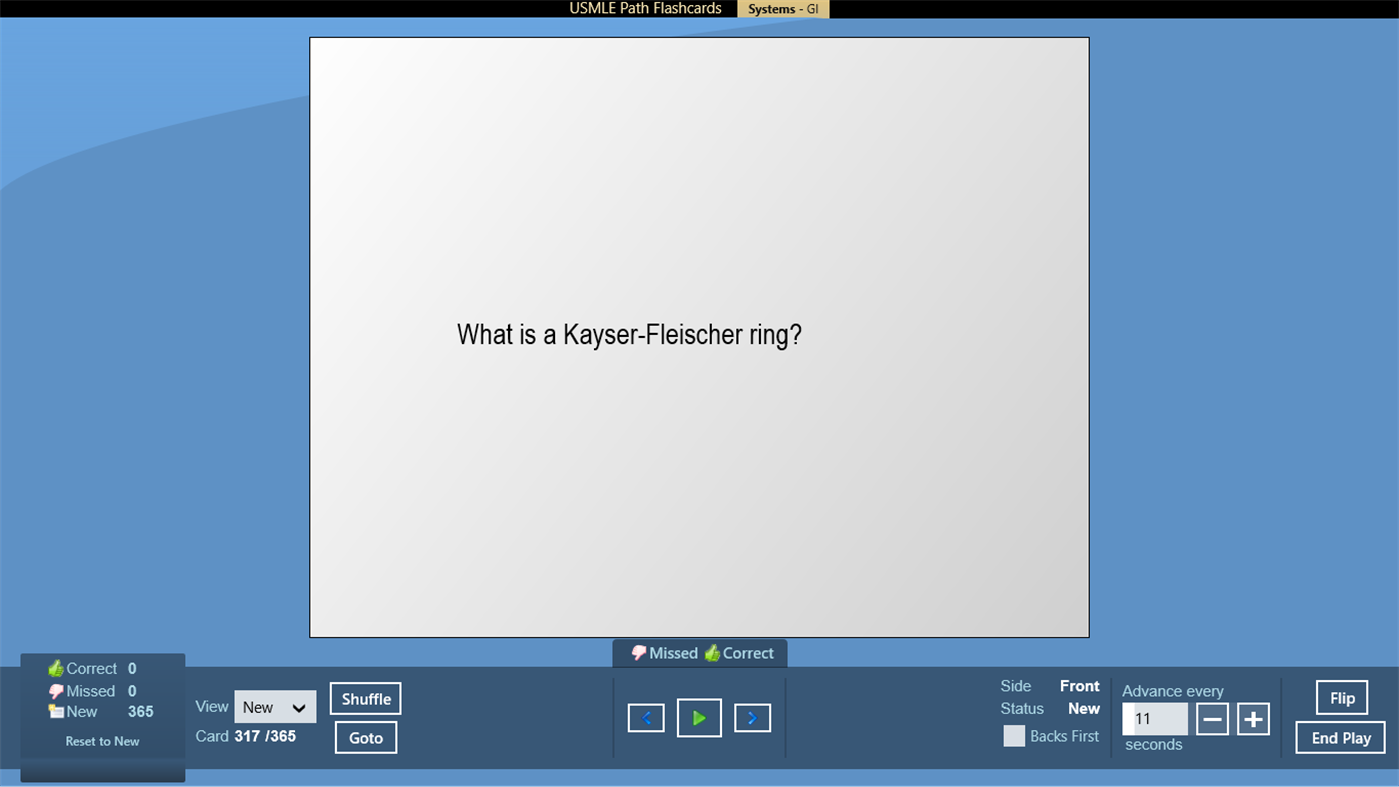
Task: Start auto-play with the green play icon
Action: click(699, 717)
